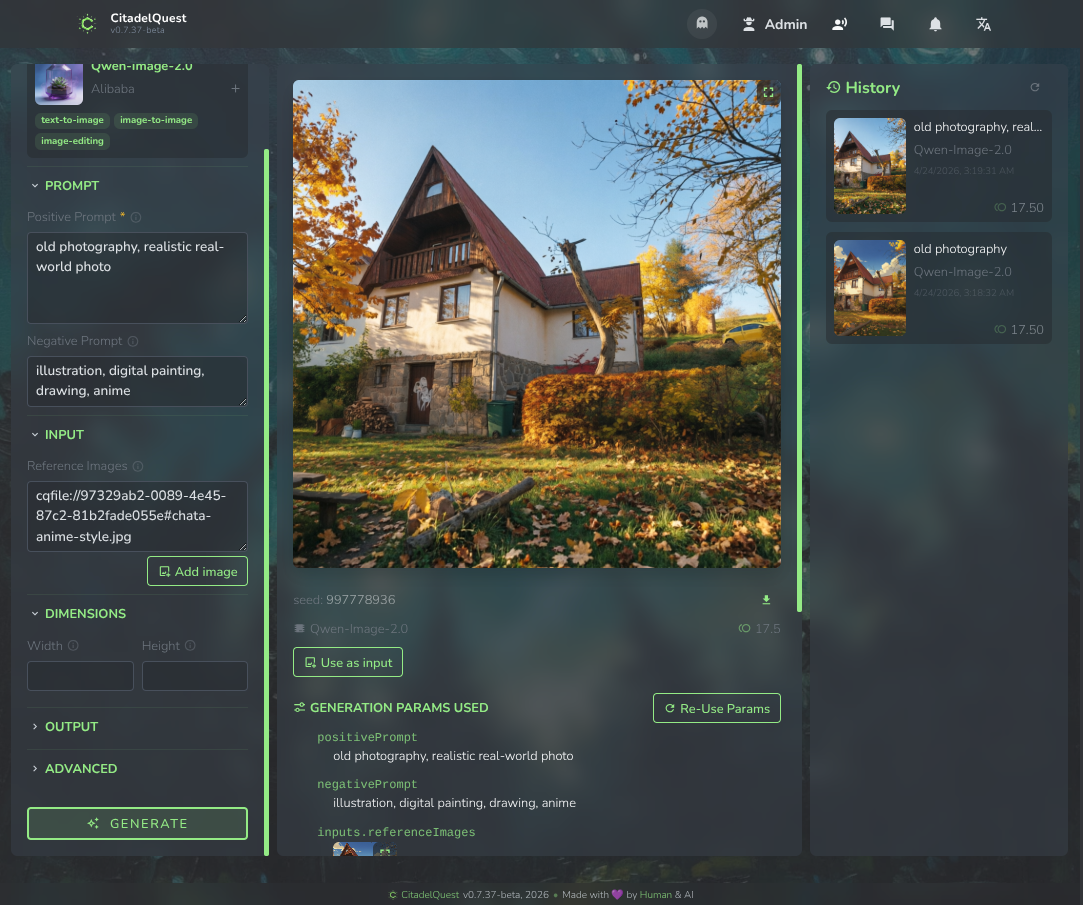This screenshot has height=905, width=1083.
Task: Click the image-editing tag
Action: [73, 141]
